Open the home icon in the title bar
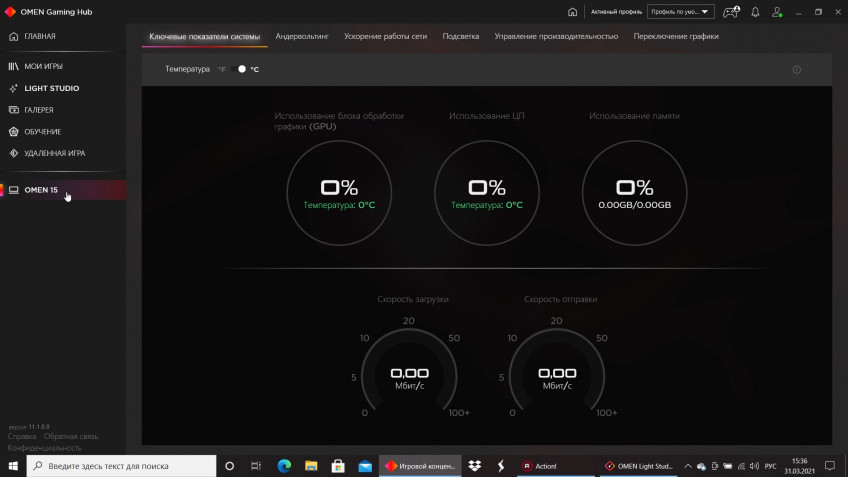 (x=572, y=12)
